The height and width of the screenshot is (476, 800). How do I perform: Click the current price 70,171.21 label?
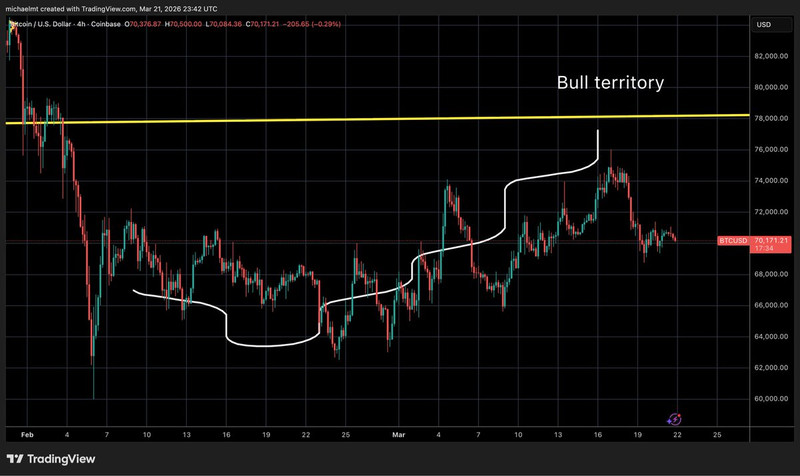point(773,241)
